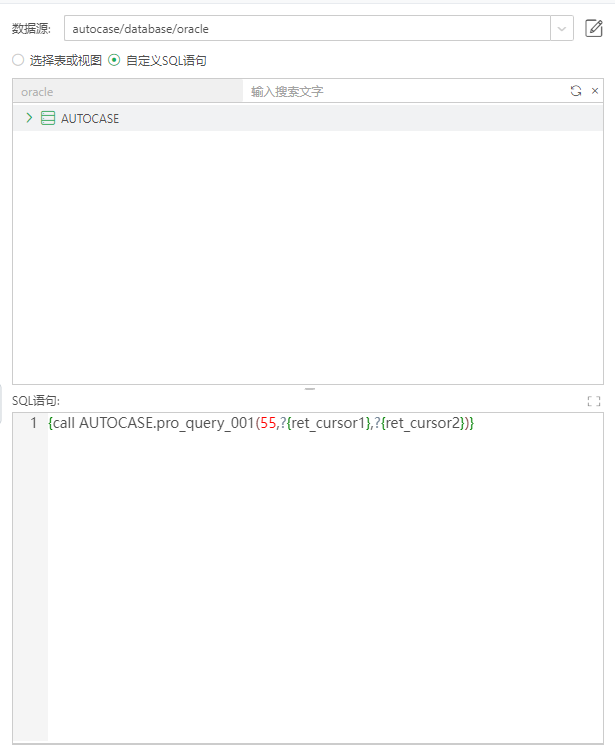
Task: Click the panel splitter handle above SQL语句
Action: click(310, 389)
